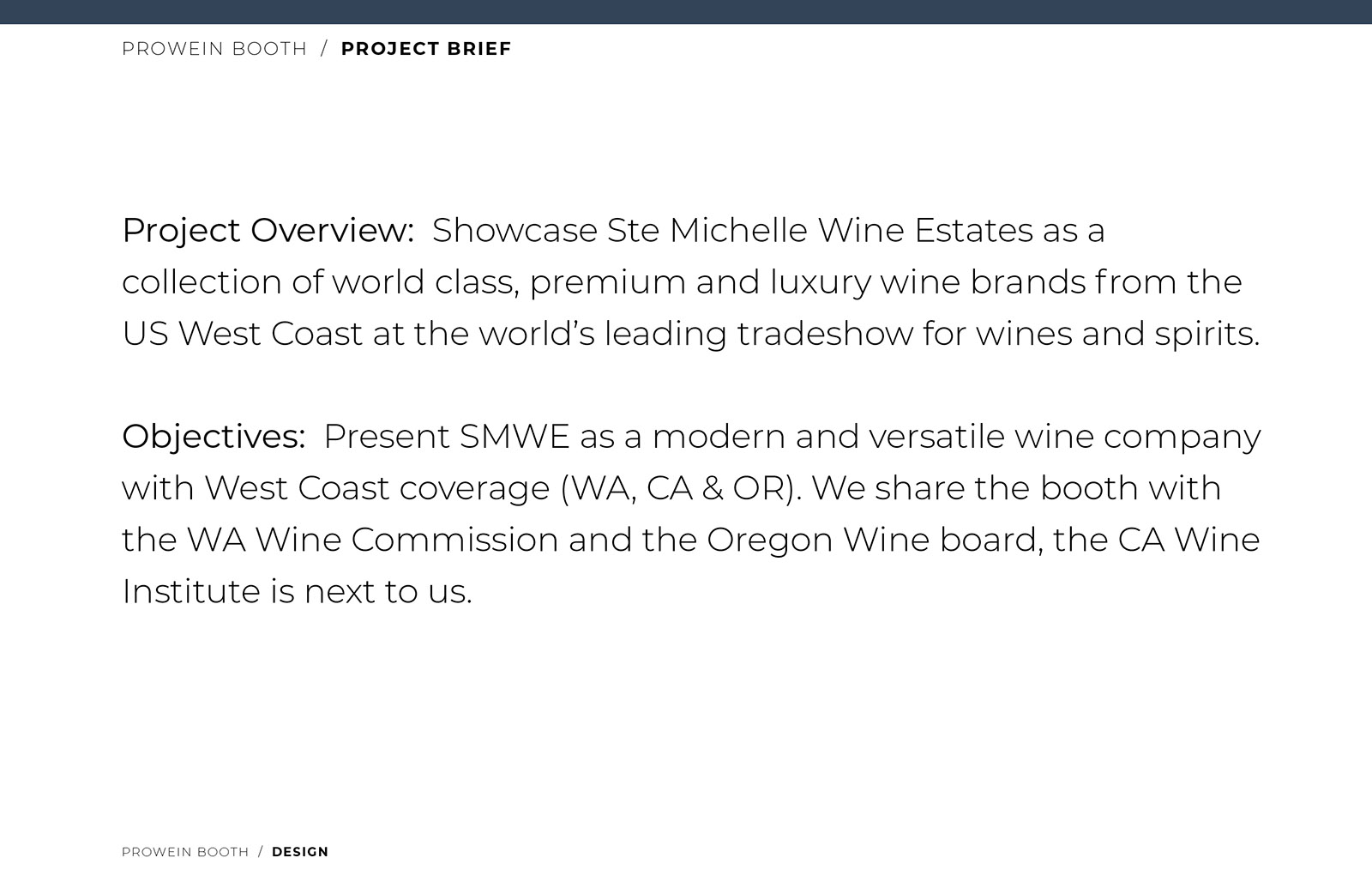
Task: Click the "Project Overview:" heading
Action: click(268, 231)
